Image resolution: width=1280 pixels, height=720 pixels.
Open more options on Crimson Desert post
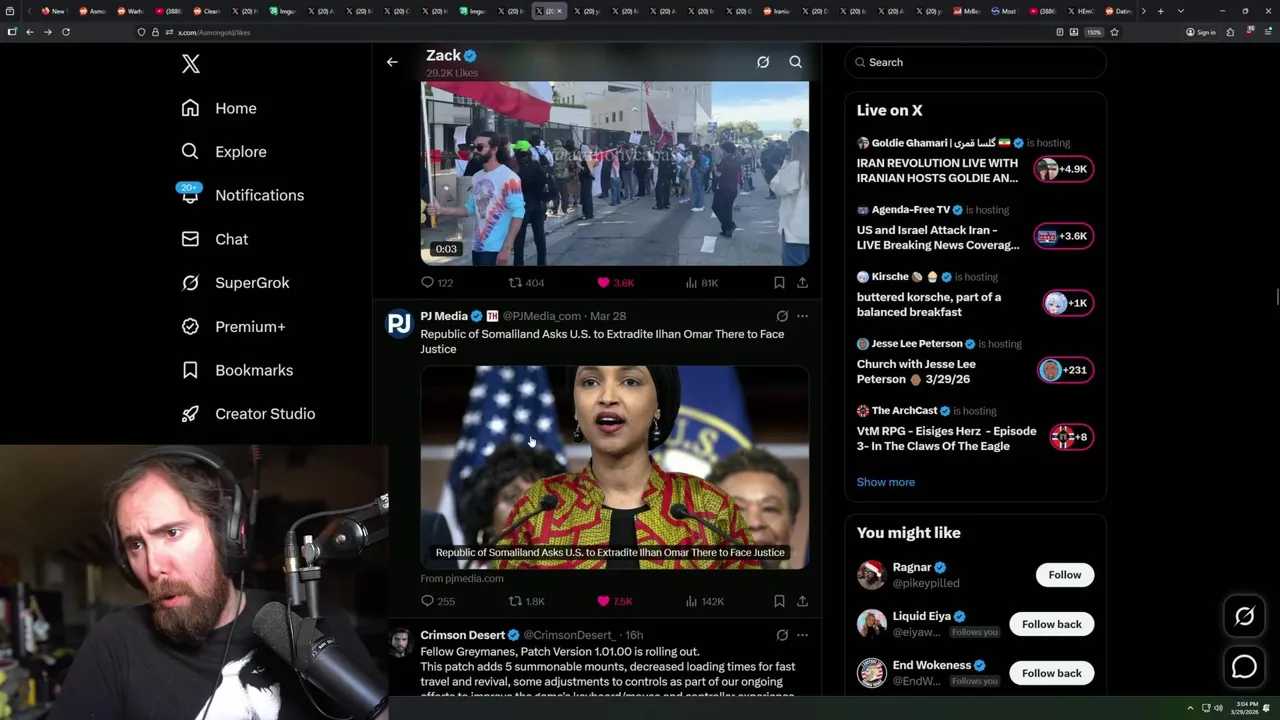click(x=802, y=635)
